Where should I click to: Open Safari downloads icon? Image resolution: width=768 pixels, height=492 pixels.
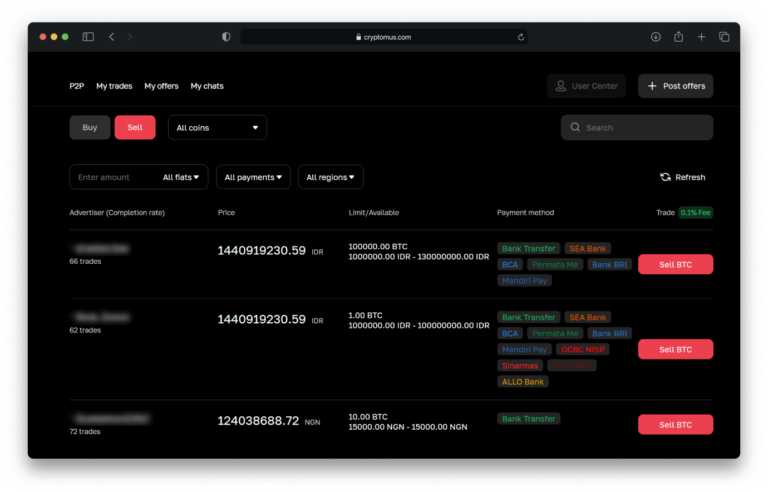pyautogui.click(x=656, y=37)
